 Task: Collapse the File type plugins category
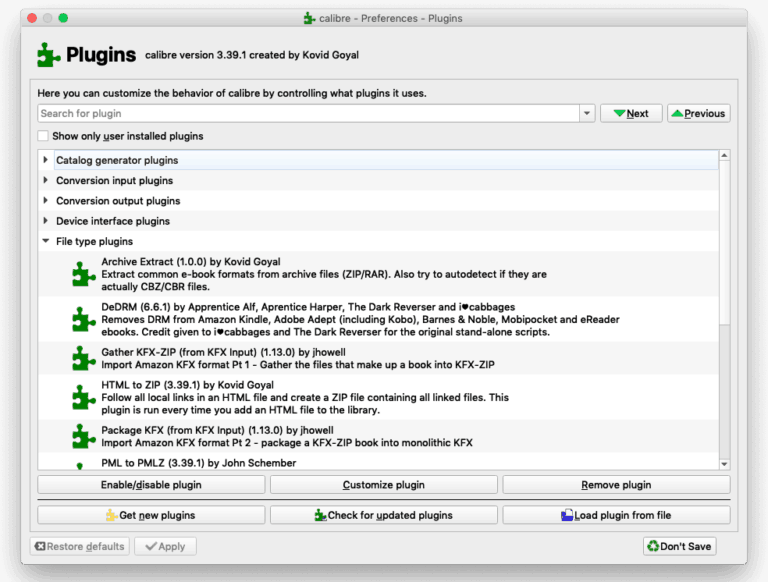tap(46, 242)
